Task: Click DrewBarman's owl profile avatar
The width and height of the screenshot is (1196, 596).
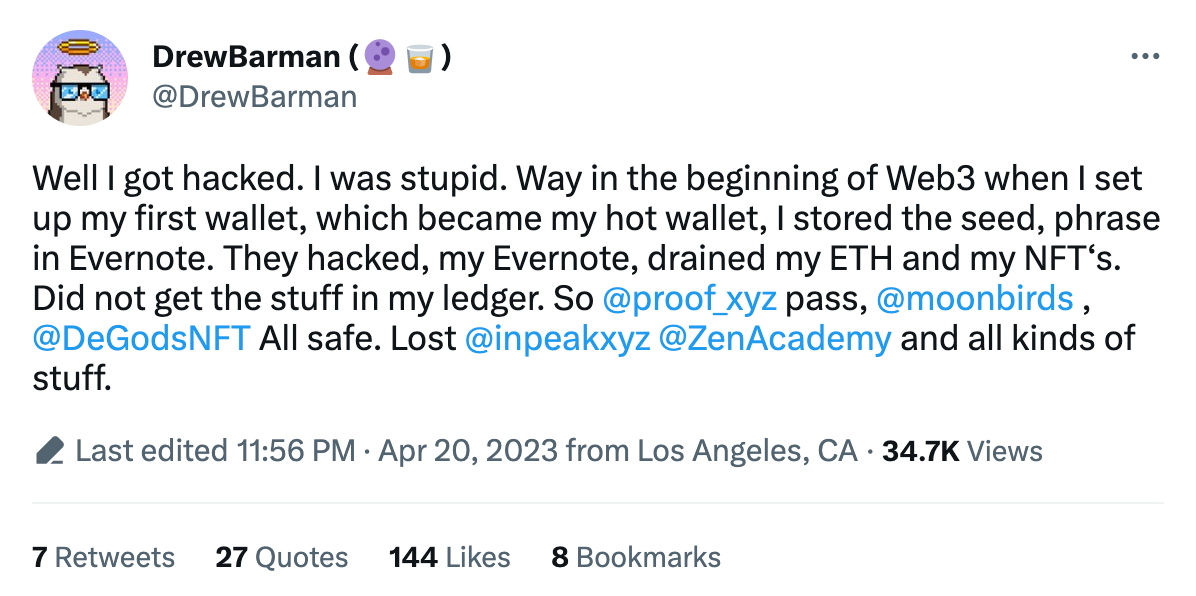Action: click(x=80, y=78)
